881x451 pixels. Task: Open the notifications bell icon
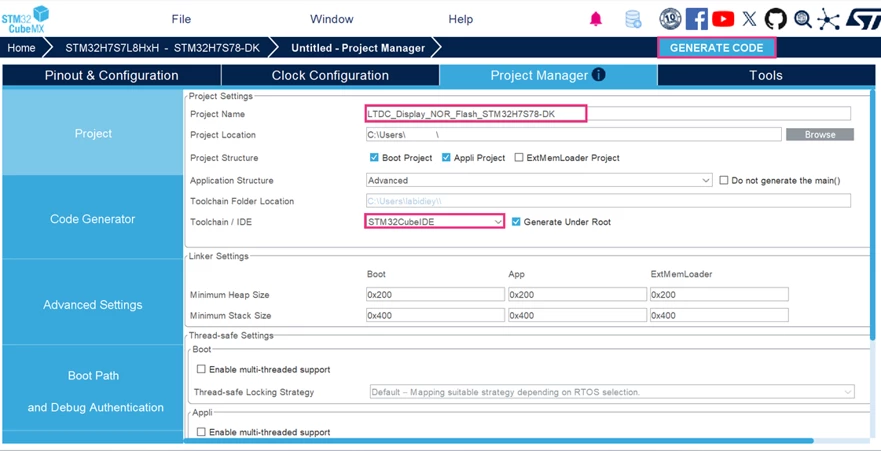click(596, 19)
